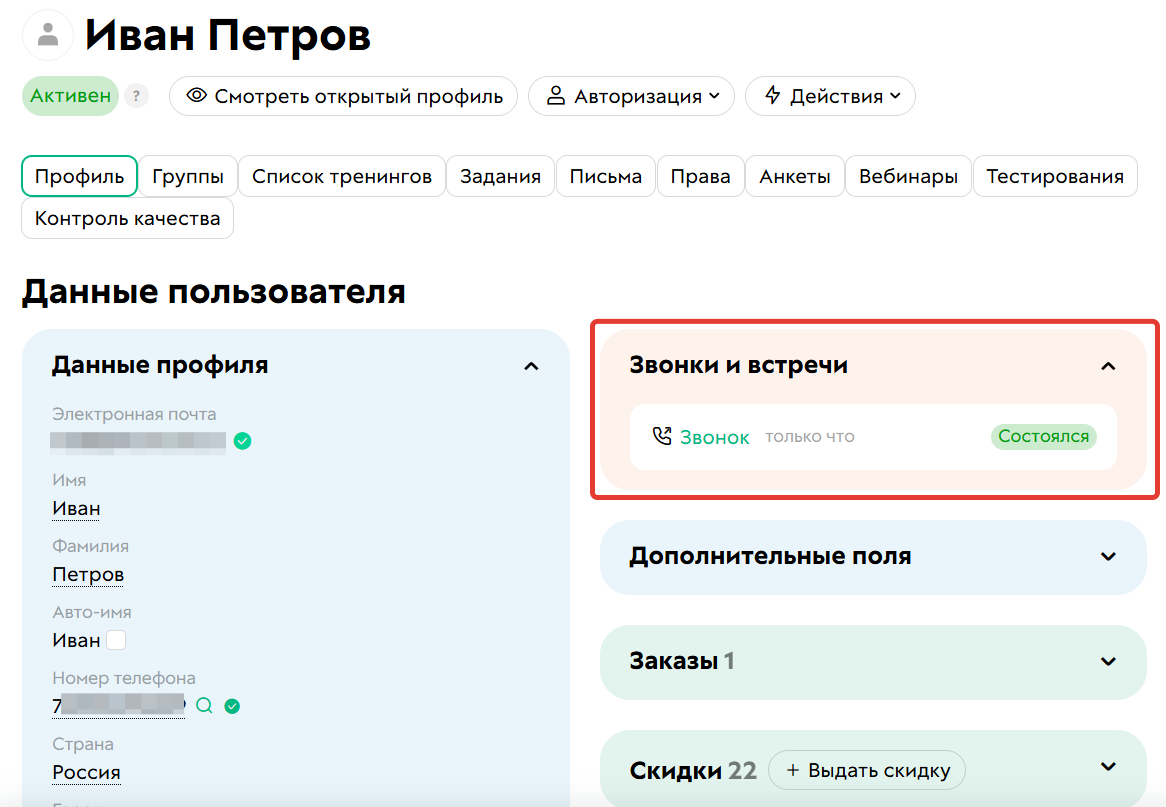Image resolution: width=1166 pixels, height=807 pixels.
Task: Click the lightning icon on the Действия button
Action: (772, 96)
